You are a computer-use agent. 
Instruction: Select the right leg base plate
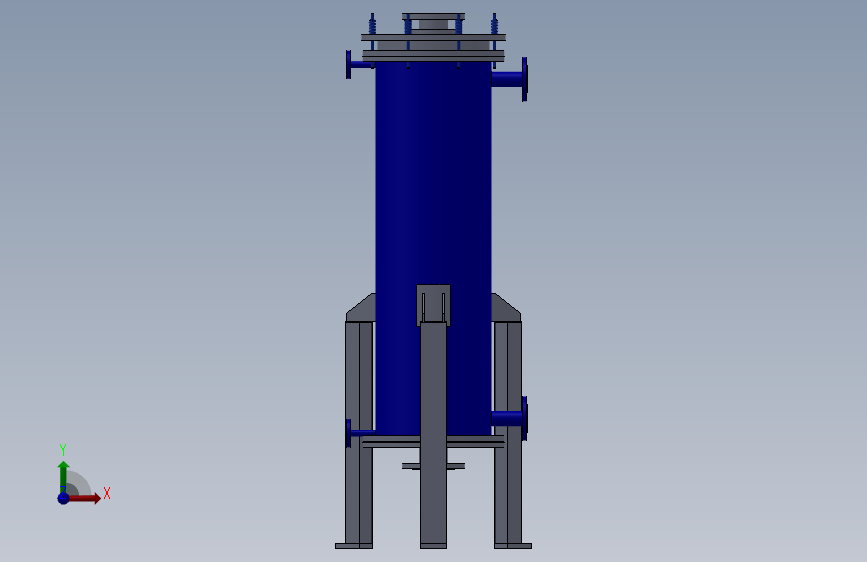pos(513,546)
